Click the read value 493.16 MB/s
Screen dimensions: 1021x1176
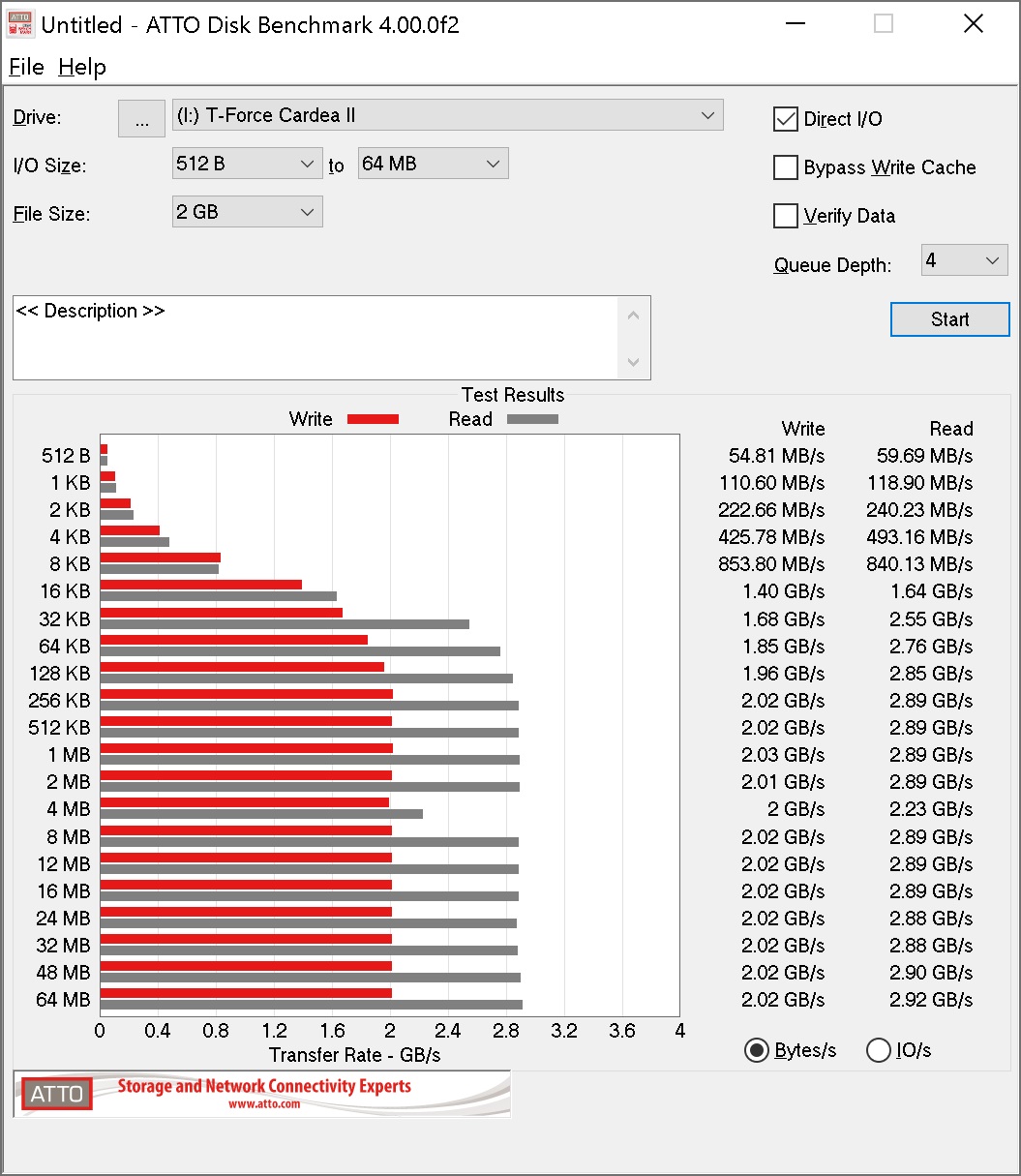pyautogui.click(x=919, y=537)
